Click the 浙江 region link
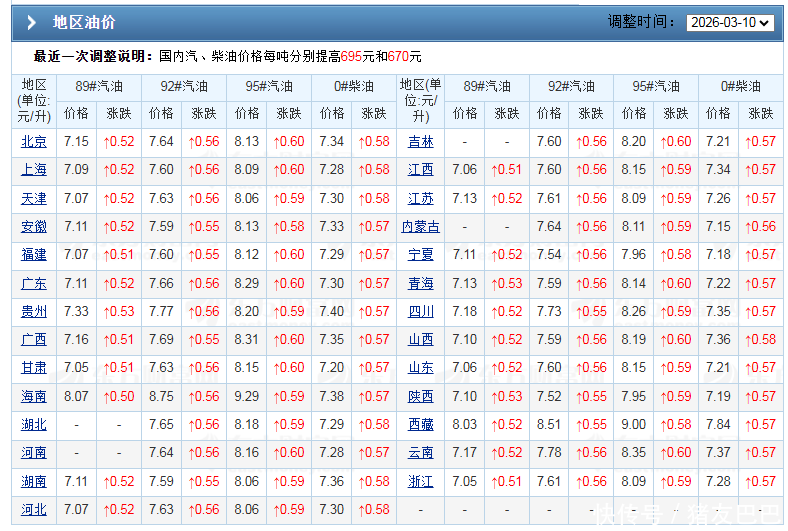Viewport: 788px width, 531px height. 421,482
